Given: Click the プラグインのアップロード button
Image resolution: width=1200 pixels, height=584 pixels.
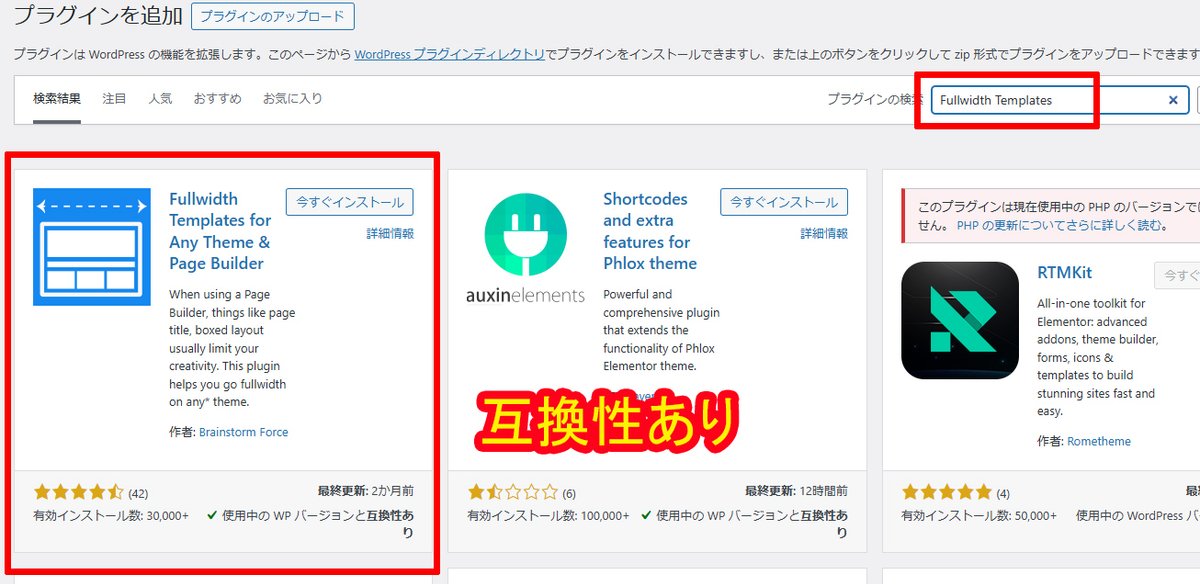Looking at the screenshot, I should [x=273, y=17].
